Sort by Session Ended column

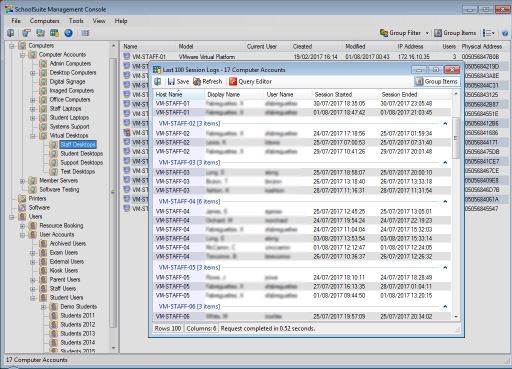point(416,95)
